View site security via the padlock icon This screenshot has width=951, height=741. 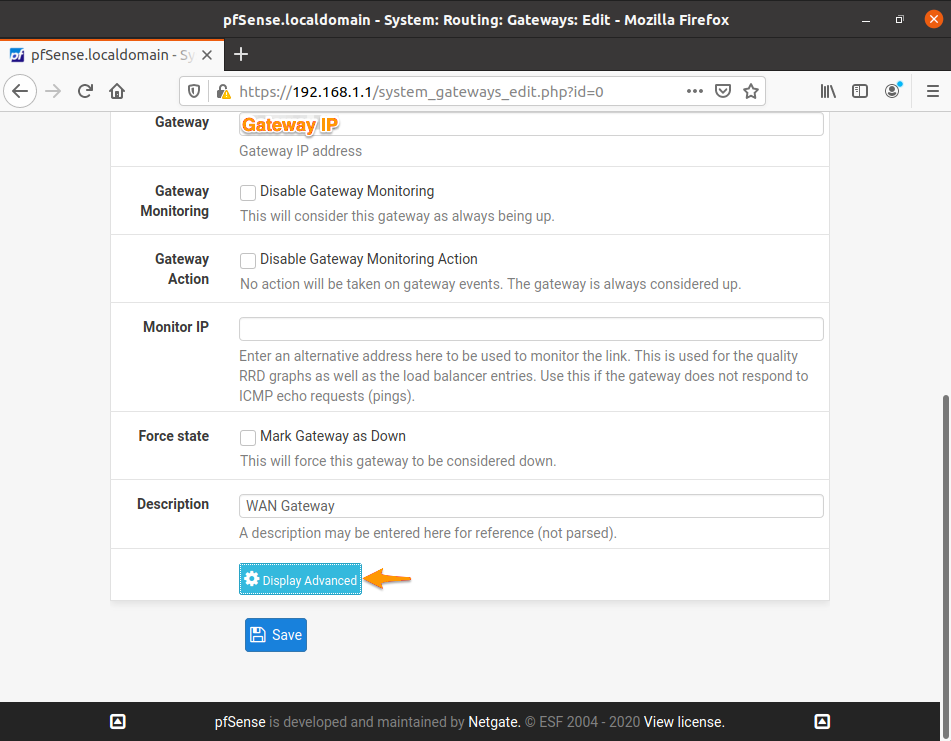coord(222,90)
